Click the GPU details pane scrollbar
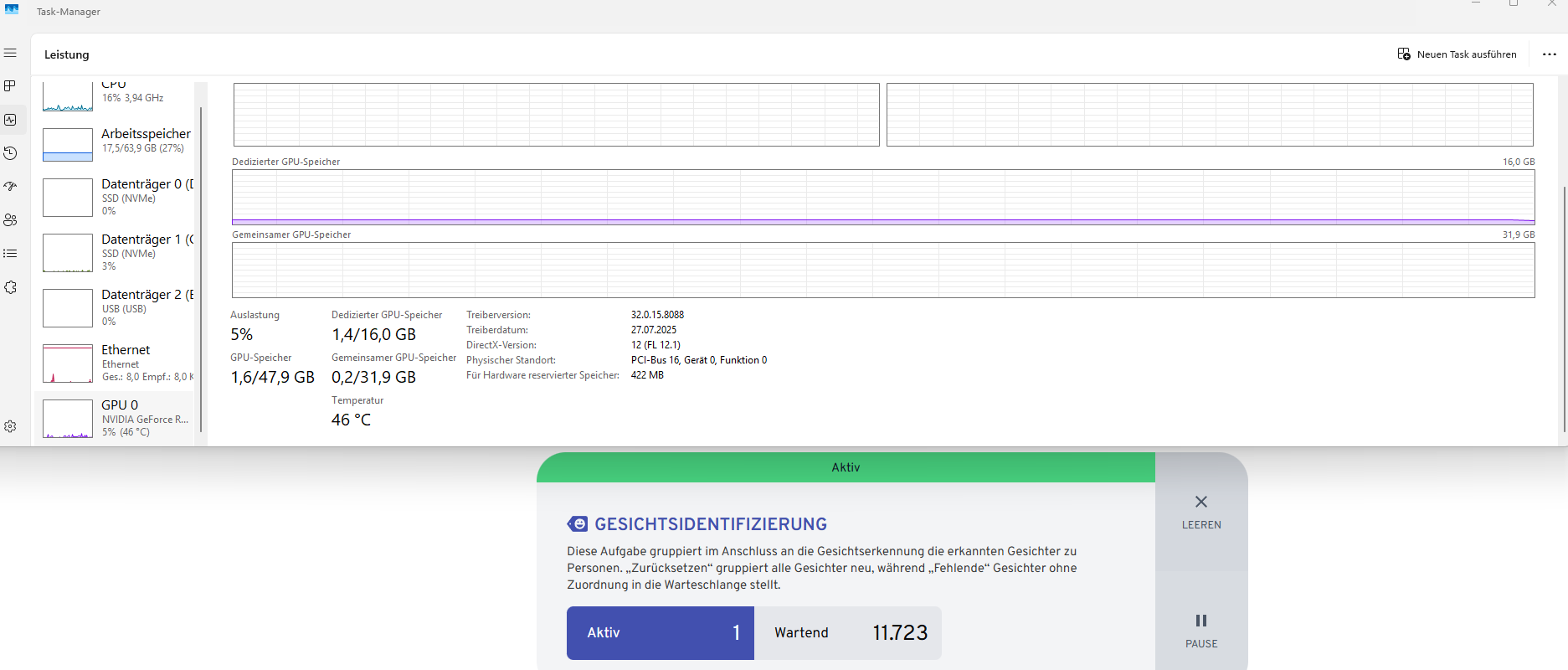Viewport: 1568px width, 670px height. [x=1564, y=308]
